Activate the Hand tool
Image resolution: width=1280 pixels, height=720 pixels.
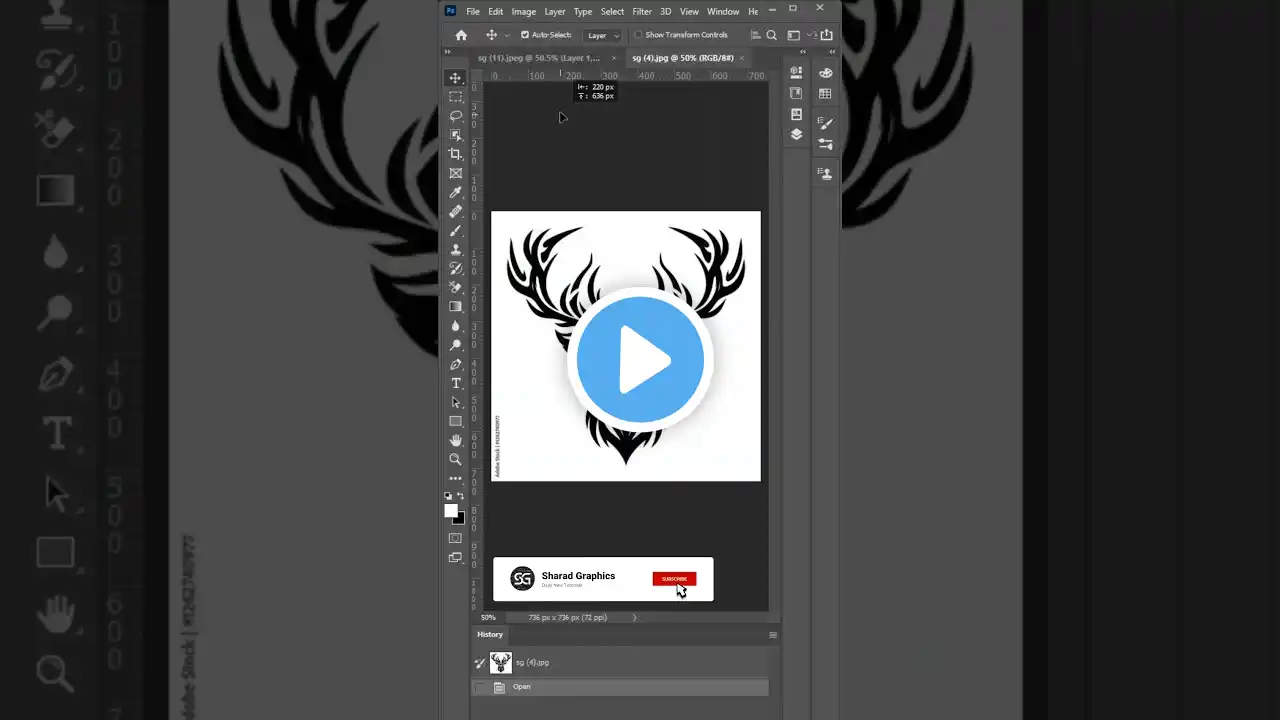pos(456,440)
